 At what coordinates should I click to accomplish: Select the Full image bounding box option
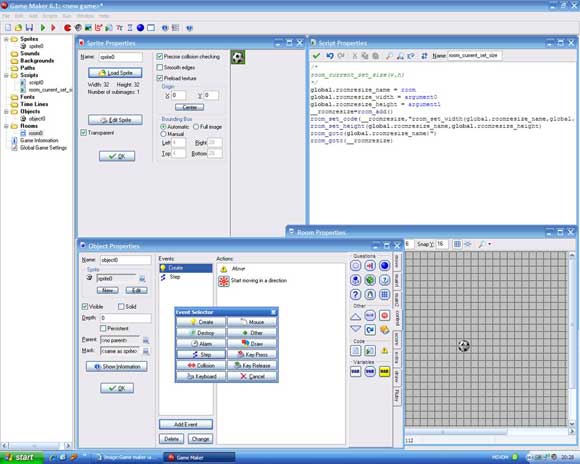click(x=196, y=127)
